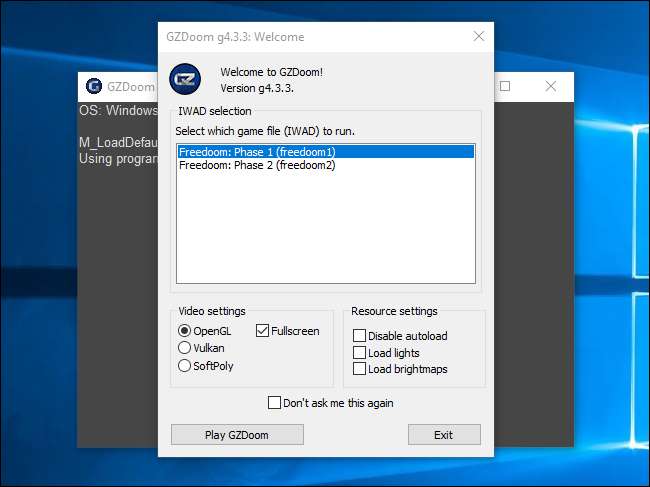Viewport: 650px width, 487px height.
Task: Maximize the background GZDoom console window
Action: 505,86
